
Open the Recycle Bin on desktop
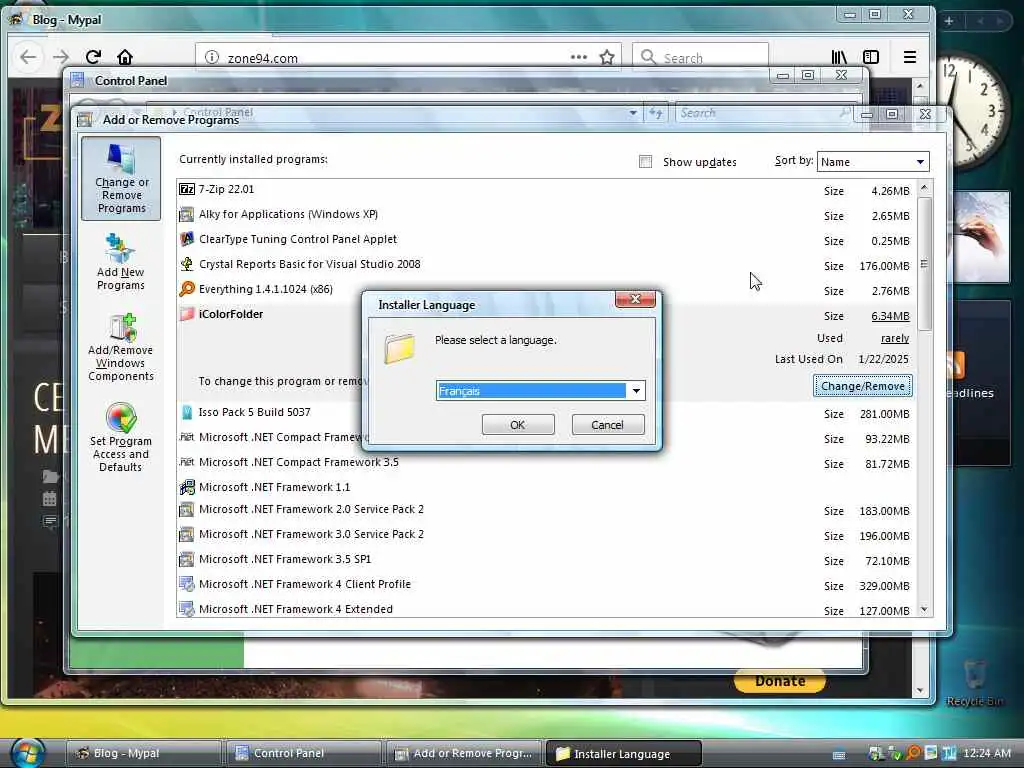pos(974,682)
